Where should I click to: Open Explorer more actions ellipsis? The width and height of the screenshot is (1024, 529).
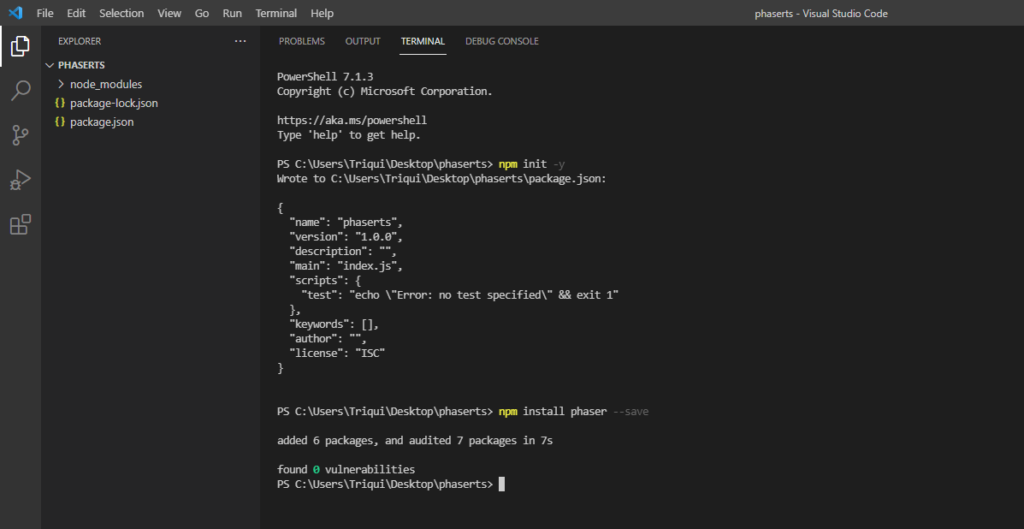(240, 41)
